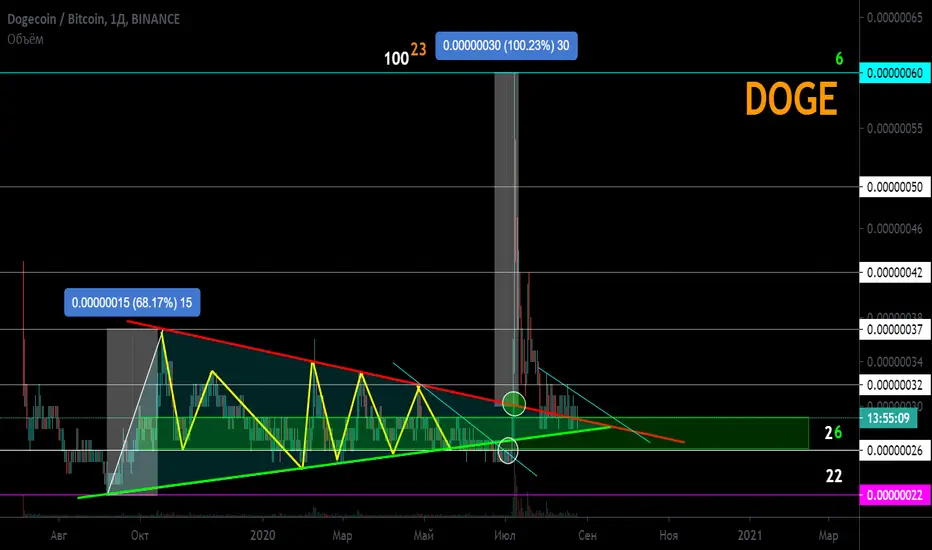Select the orange DOGE text annotation
Viewport: 932px width, 550px height.
(791, 99)
